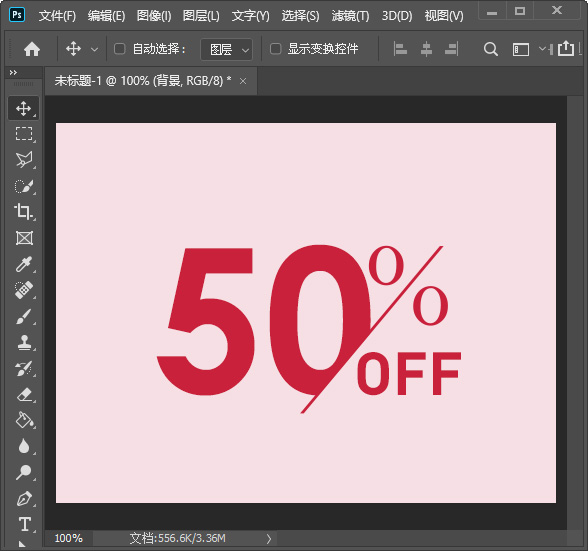Select the Pen tool
The width and height of the screenshot is (588, 551).
pos(24,498)
